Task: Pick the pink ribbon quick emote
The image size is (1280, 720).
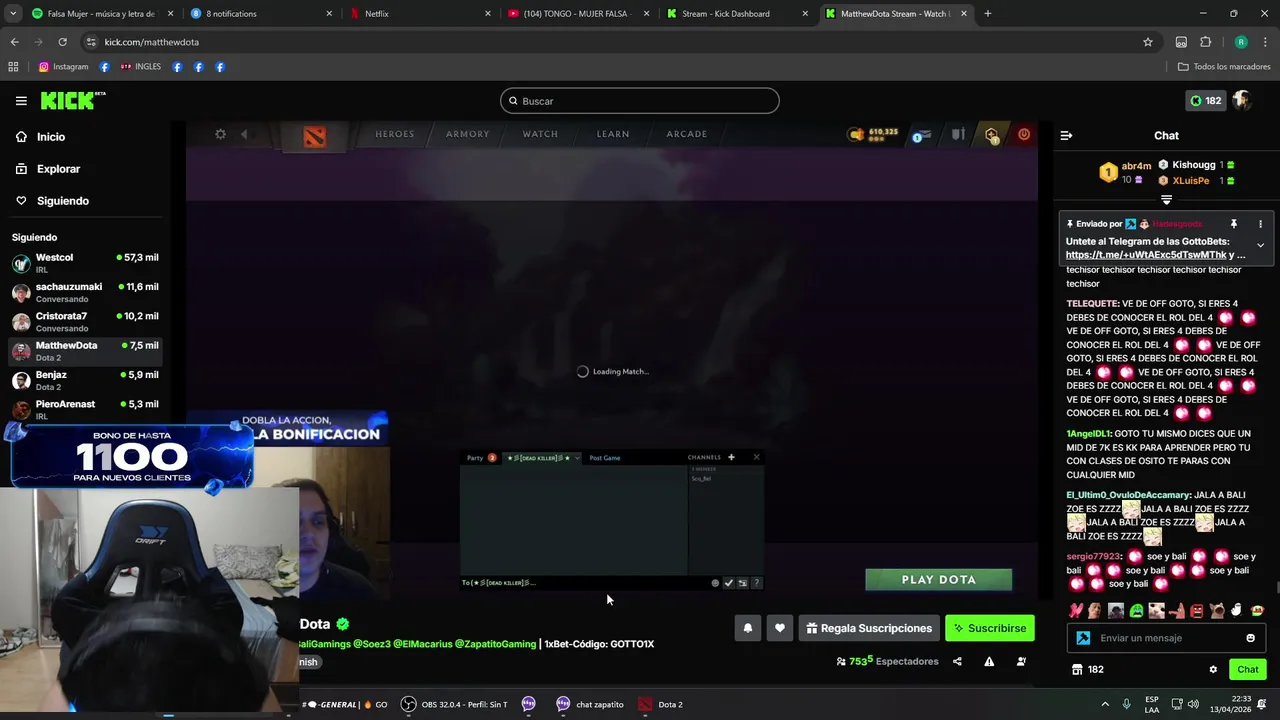Action: [x=1076, y=611]
